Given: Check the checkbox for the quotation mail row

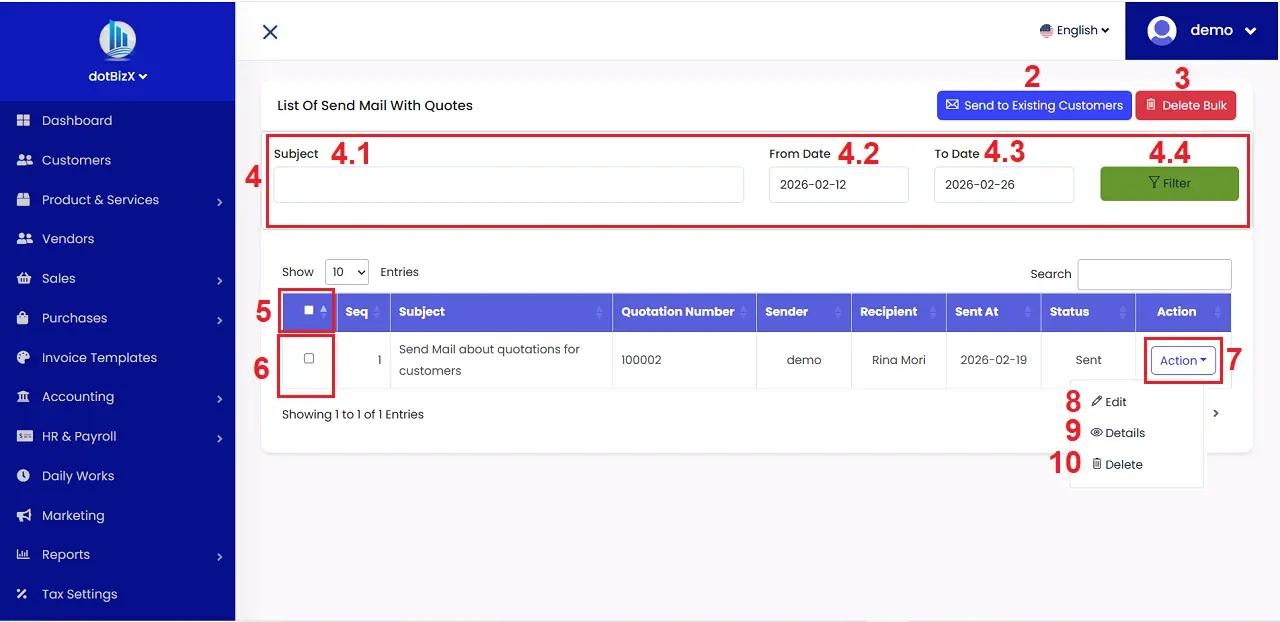Looking at the screenshot, I should tap(307, 359).
